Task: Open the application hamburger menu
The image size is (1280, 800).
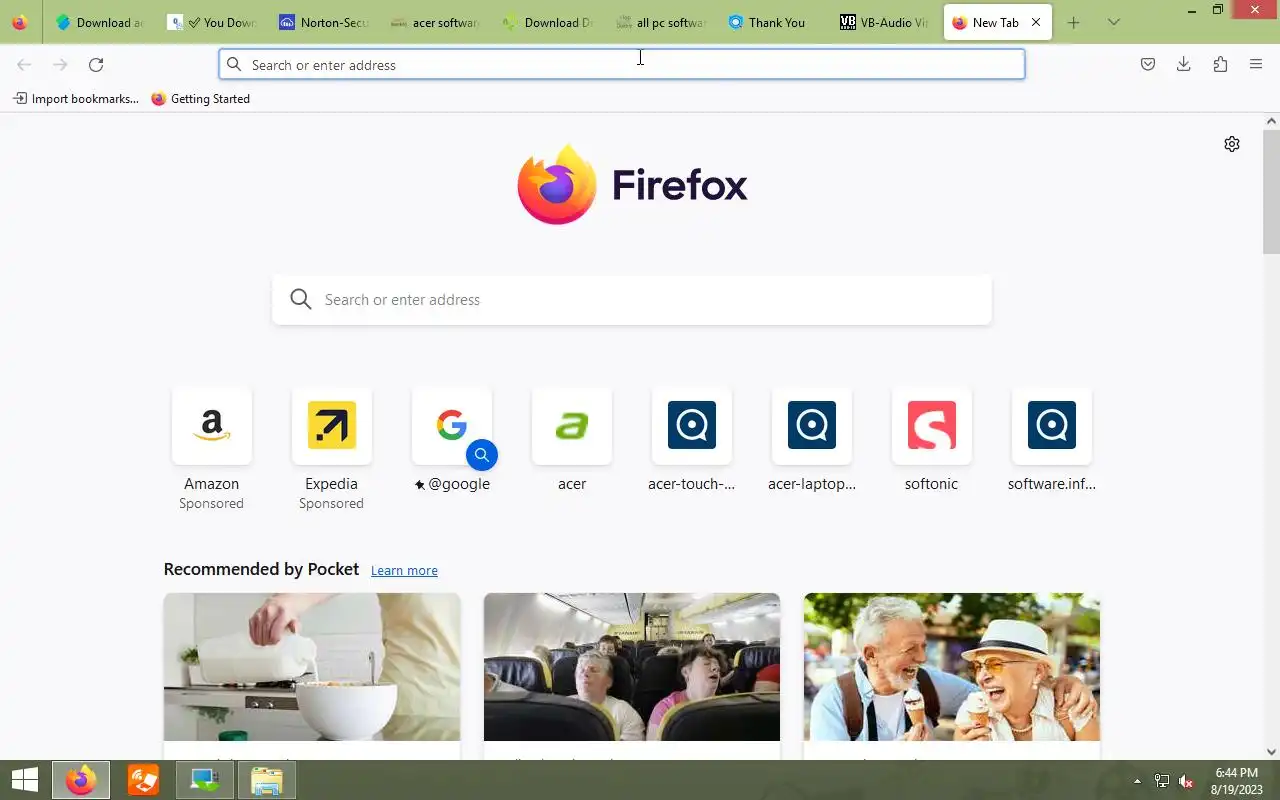Action: click(x=1256, y=65)
